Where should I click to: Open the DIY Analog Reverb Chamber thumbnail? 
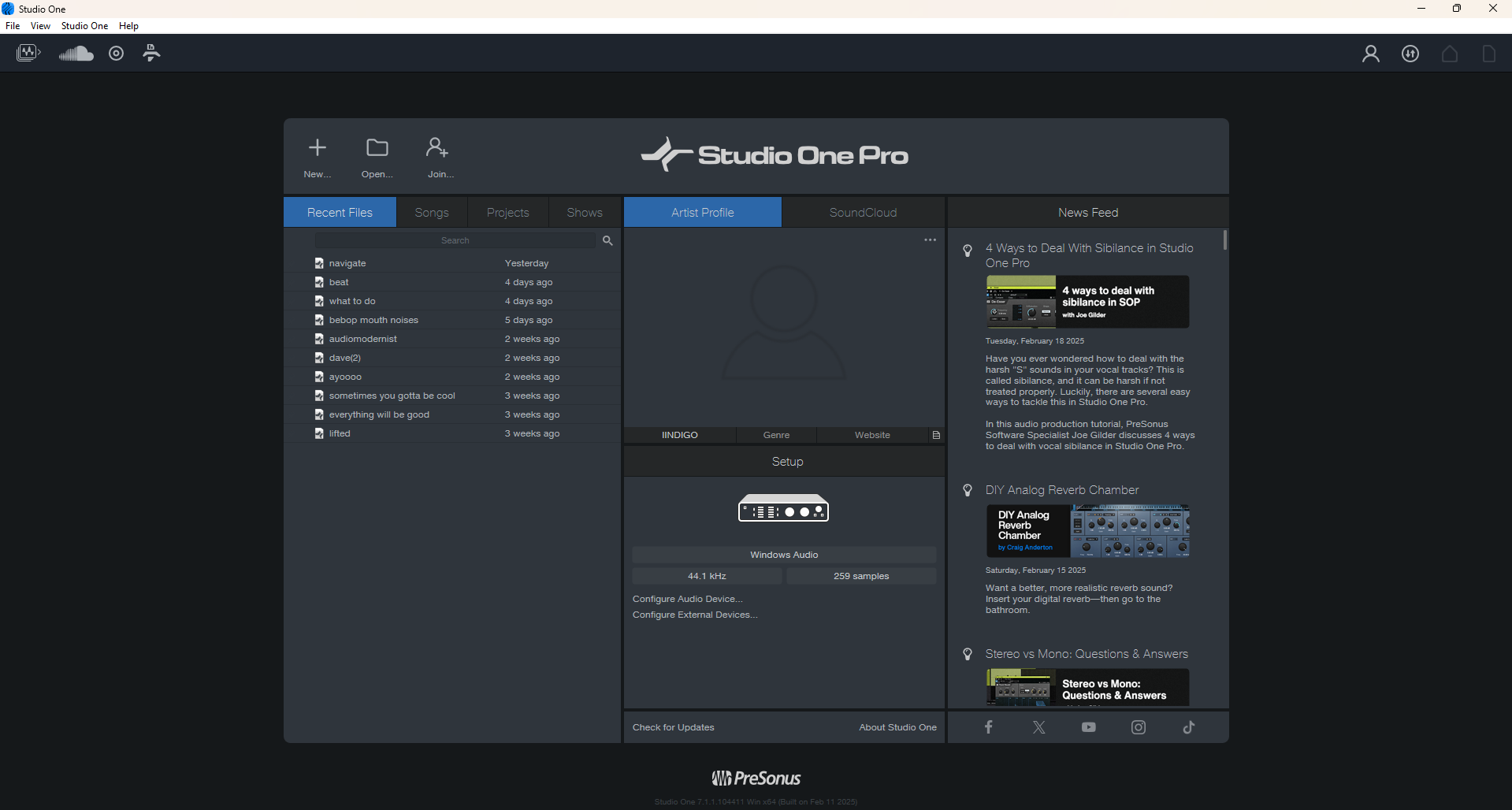(1087, 531)
